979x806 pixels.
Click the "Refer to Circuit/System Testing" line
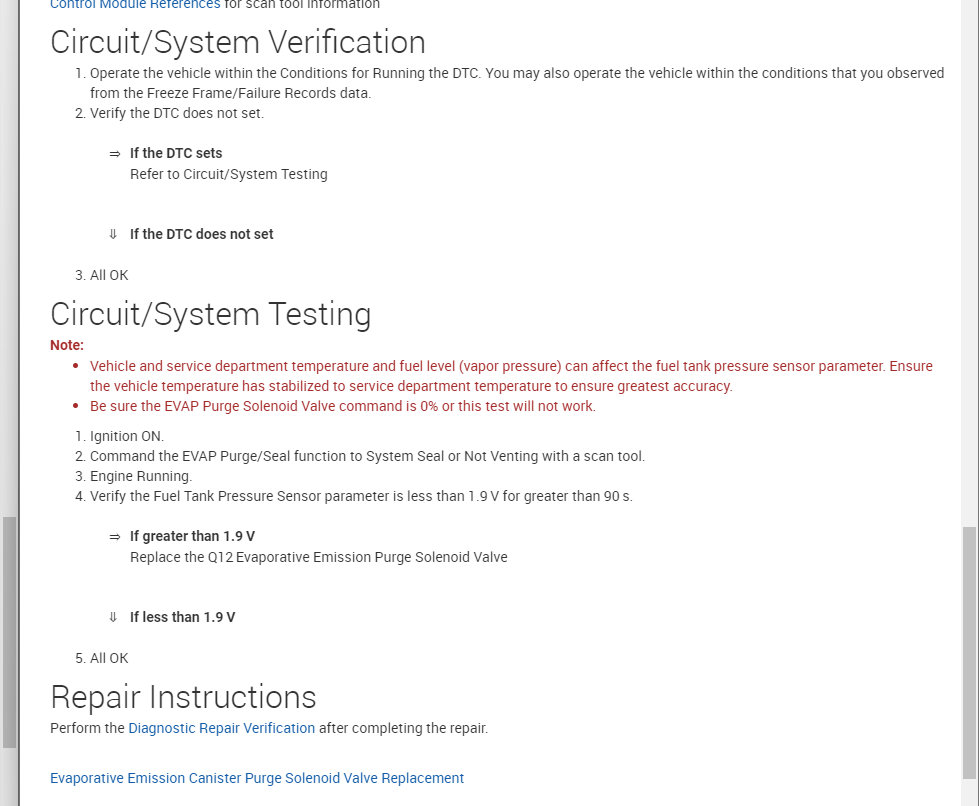[x=228, y=174]
